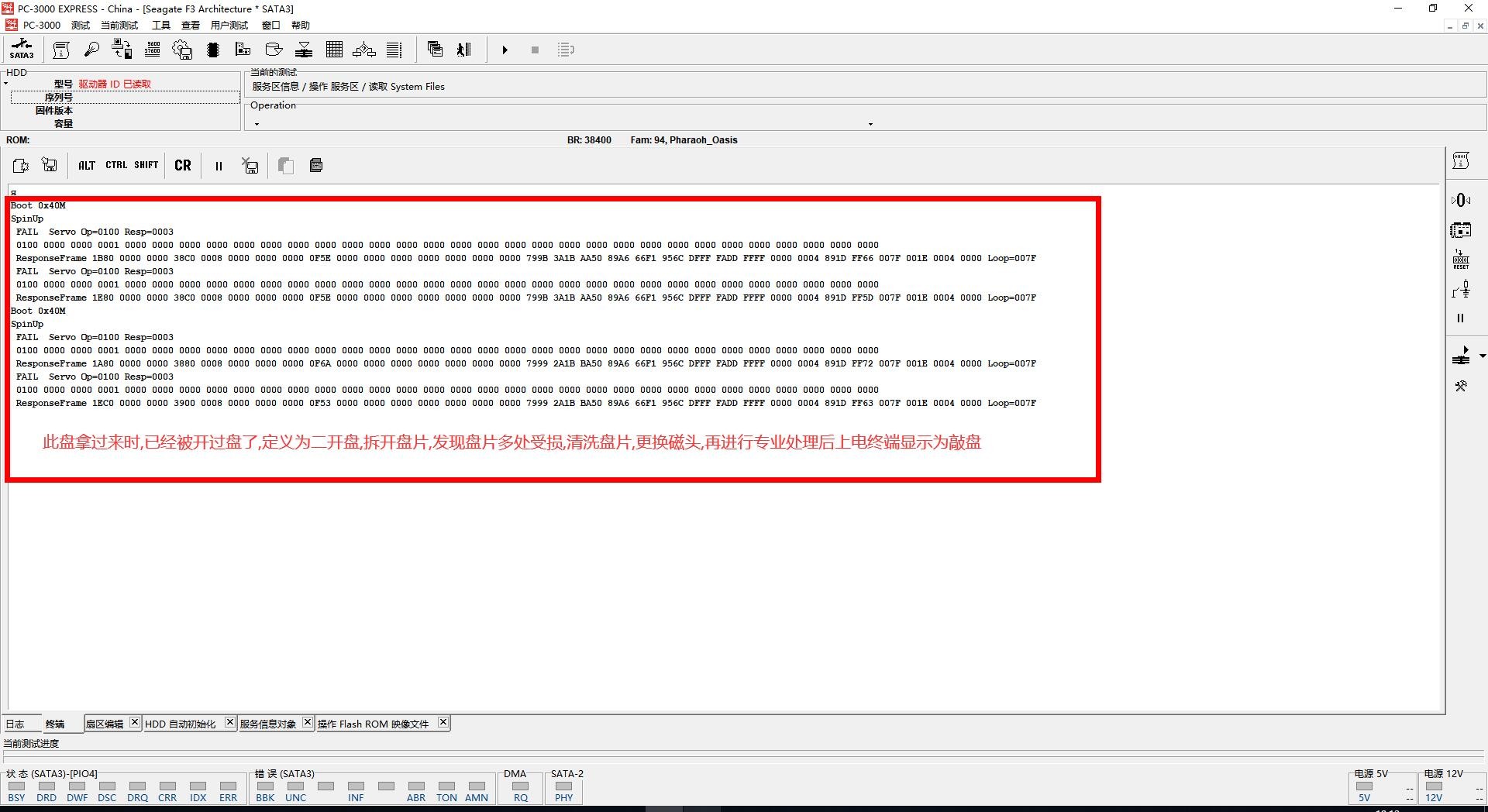Switch to the 日志 tab
This screenshot has height=812, width=1488.
(15, 724)
